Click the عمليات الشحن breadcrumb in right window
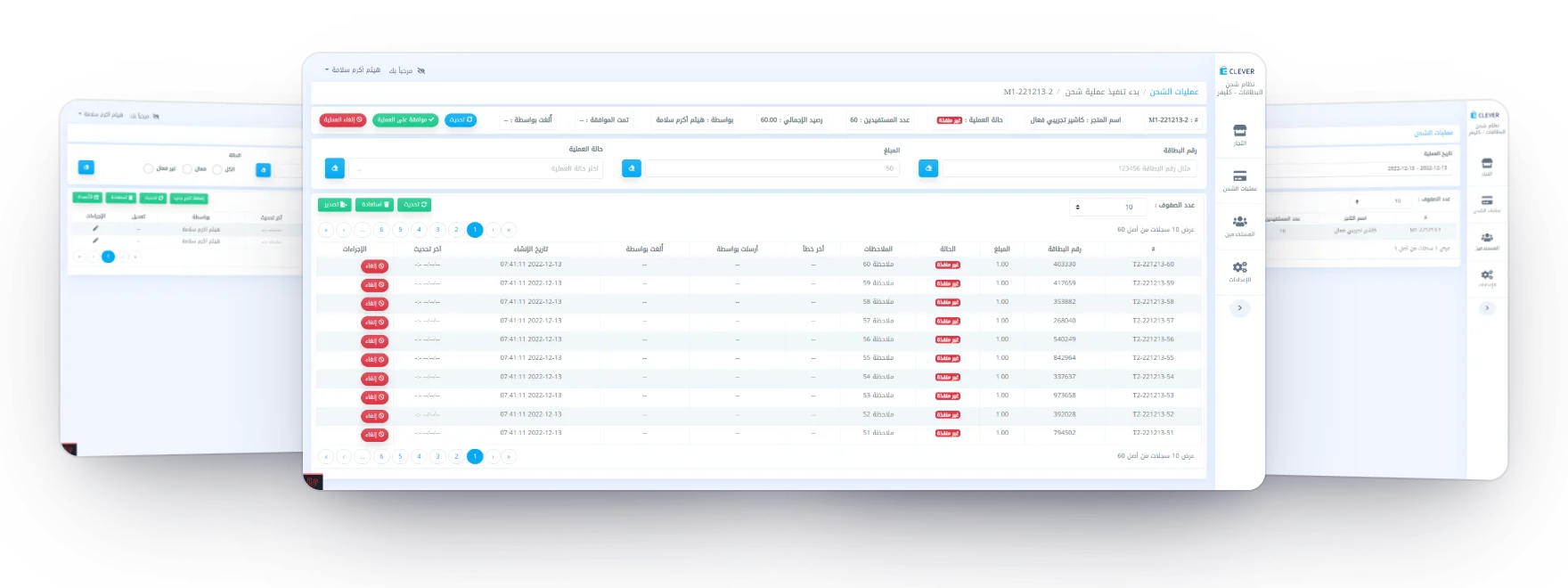 click(x=1433, y=134)
